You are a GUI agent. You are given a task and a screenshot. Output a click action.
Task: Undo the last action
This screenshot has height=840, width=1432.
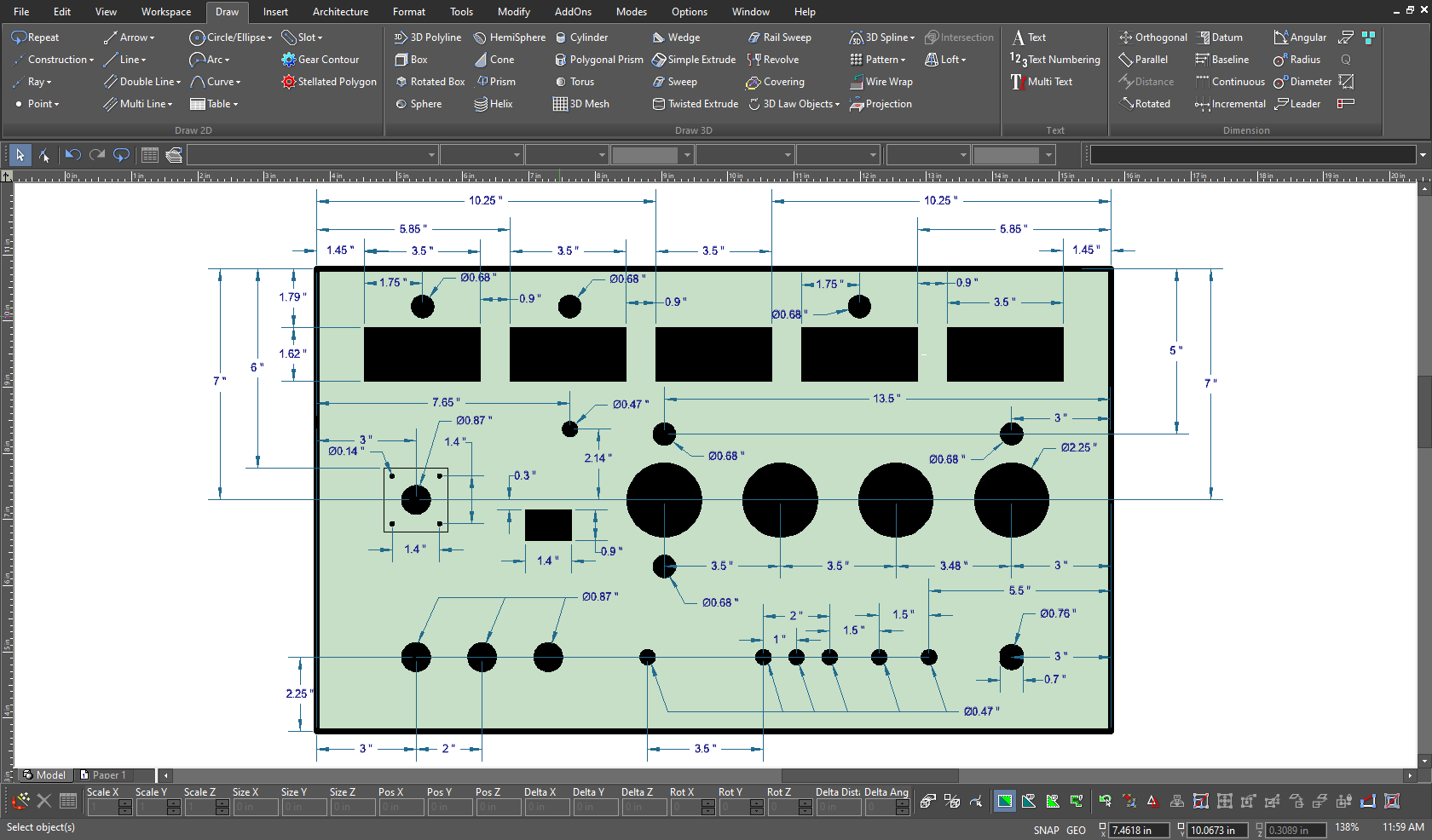pyautogui.click(x=72, y=154)
